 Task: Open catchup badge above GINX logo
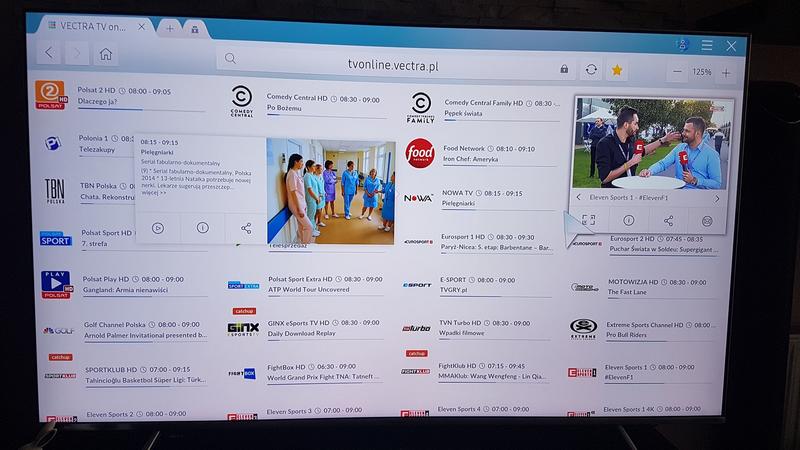click(x=244, y=311)
